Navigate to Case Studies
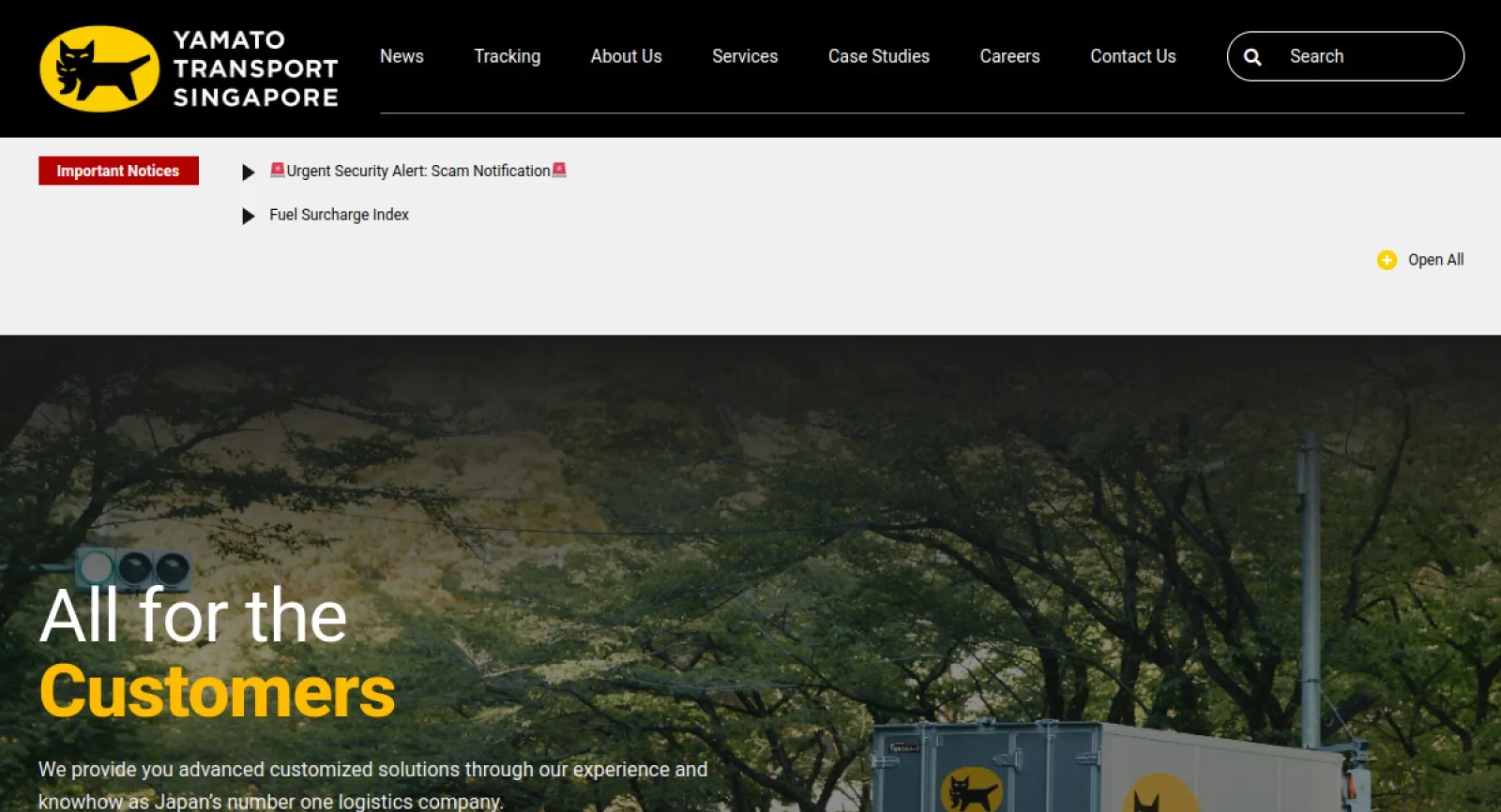The width and height of the screenshot is (1501, 812). 878,56
